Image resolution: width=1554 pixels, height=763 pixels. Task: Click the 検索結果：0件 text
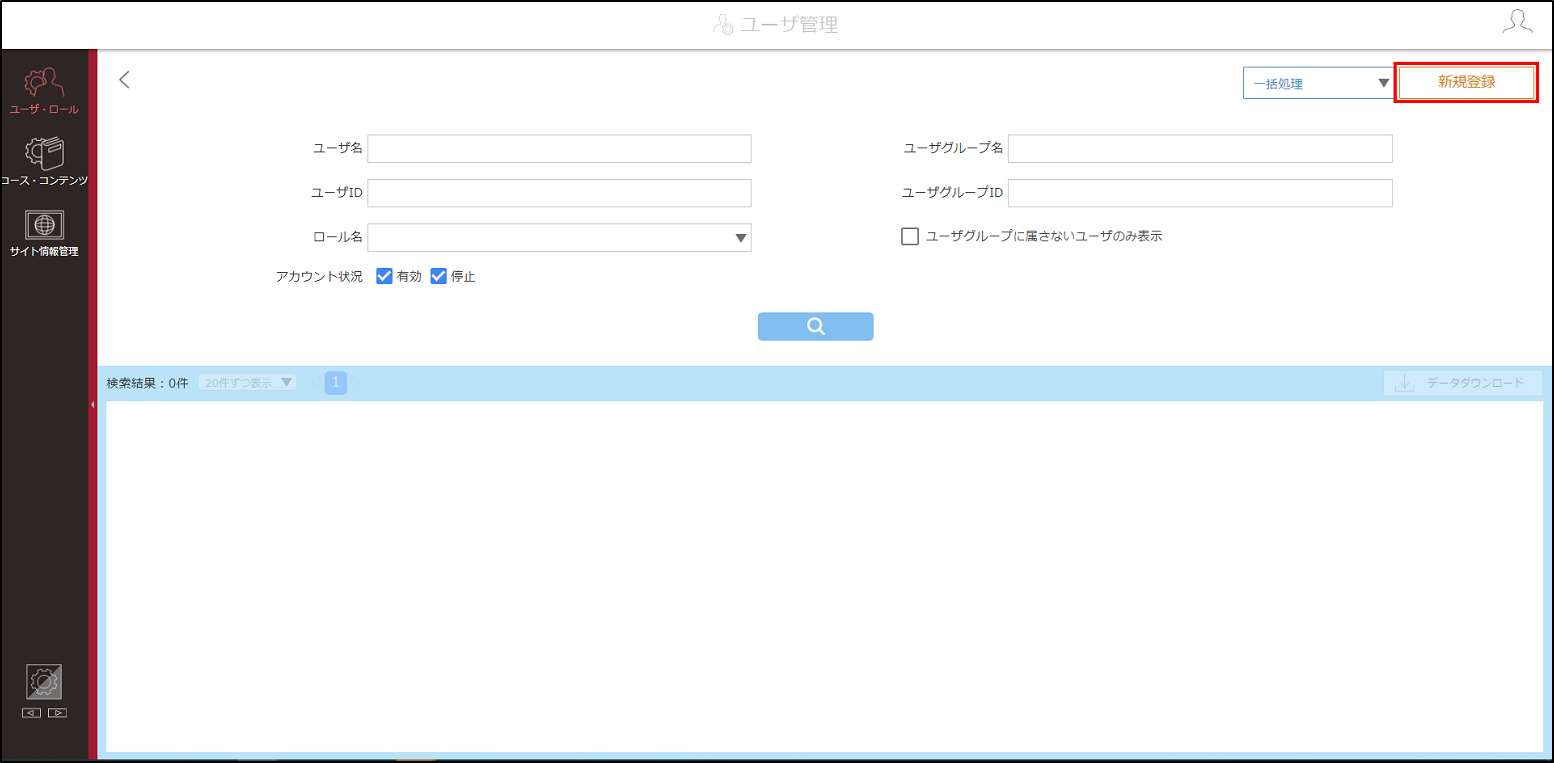(147, 383)
